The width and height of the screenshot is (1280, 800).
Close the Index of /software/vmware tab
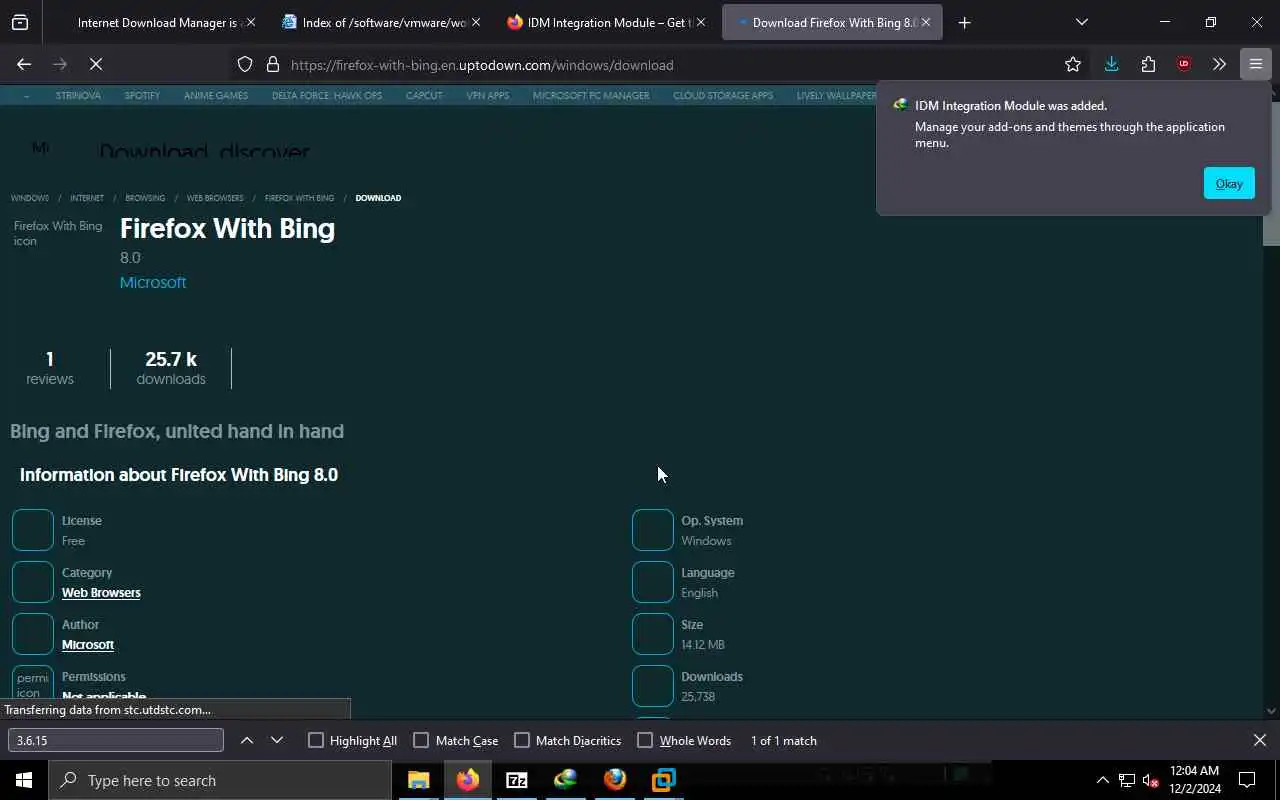475,22
